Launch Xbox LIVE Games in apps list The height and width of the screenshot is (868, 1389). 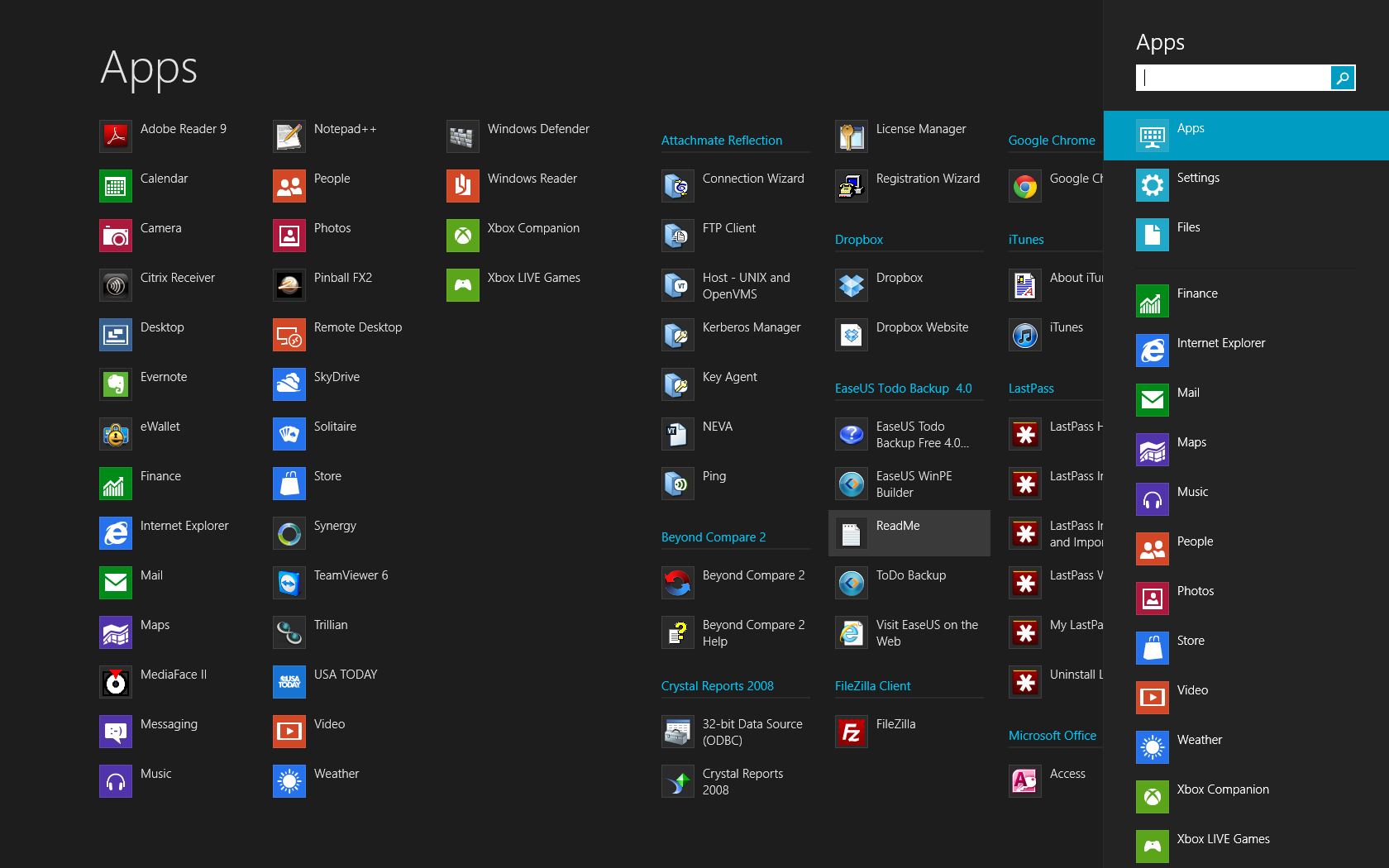click(463, 285)
